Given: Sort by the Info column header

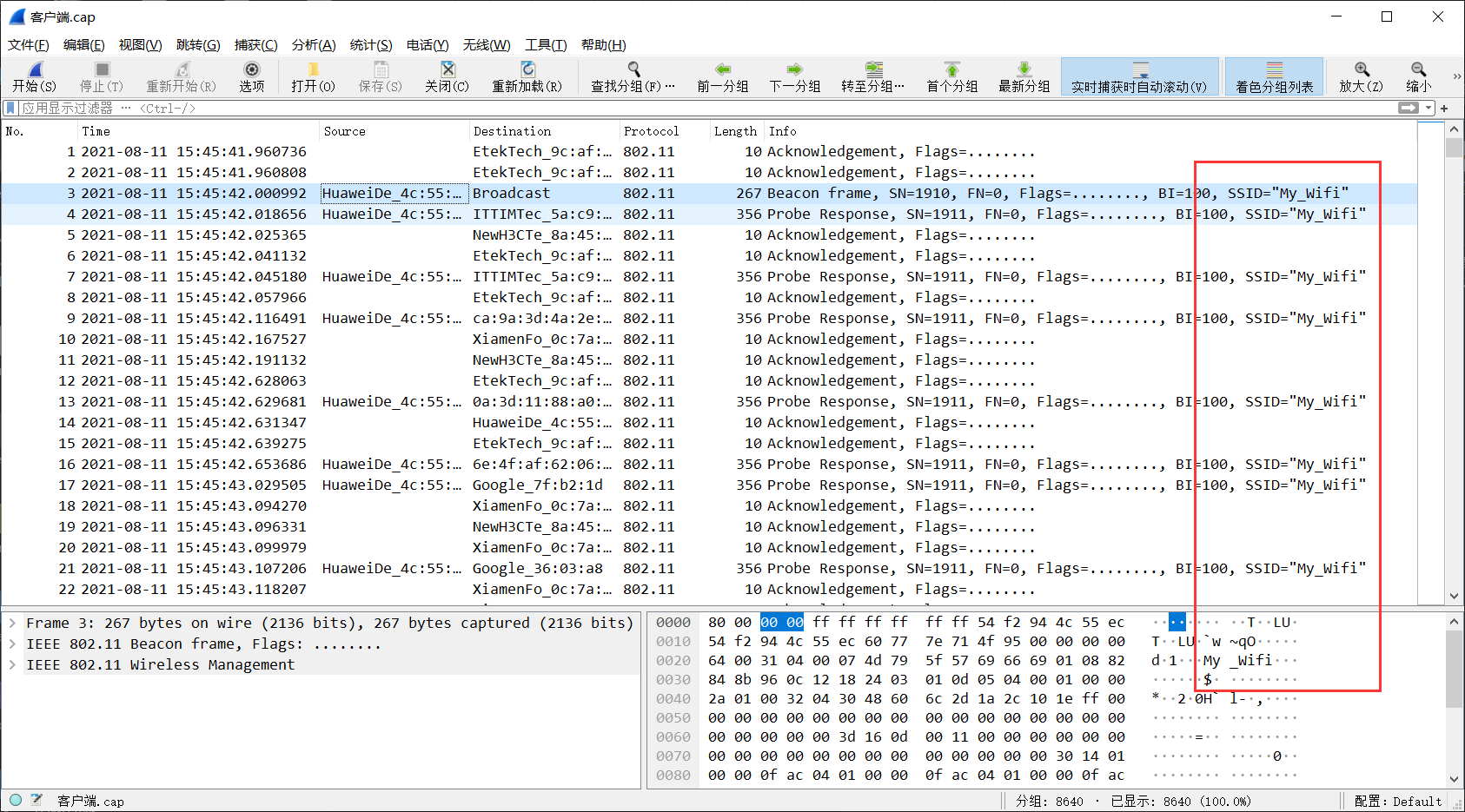Looking at the screenshot, I should point(1090,131).
